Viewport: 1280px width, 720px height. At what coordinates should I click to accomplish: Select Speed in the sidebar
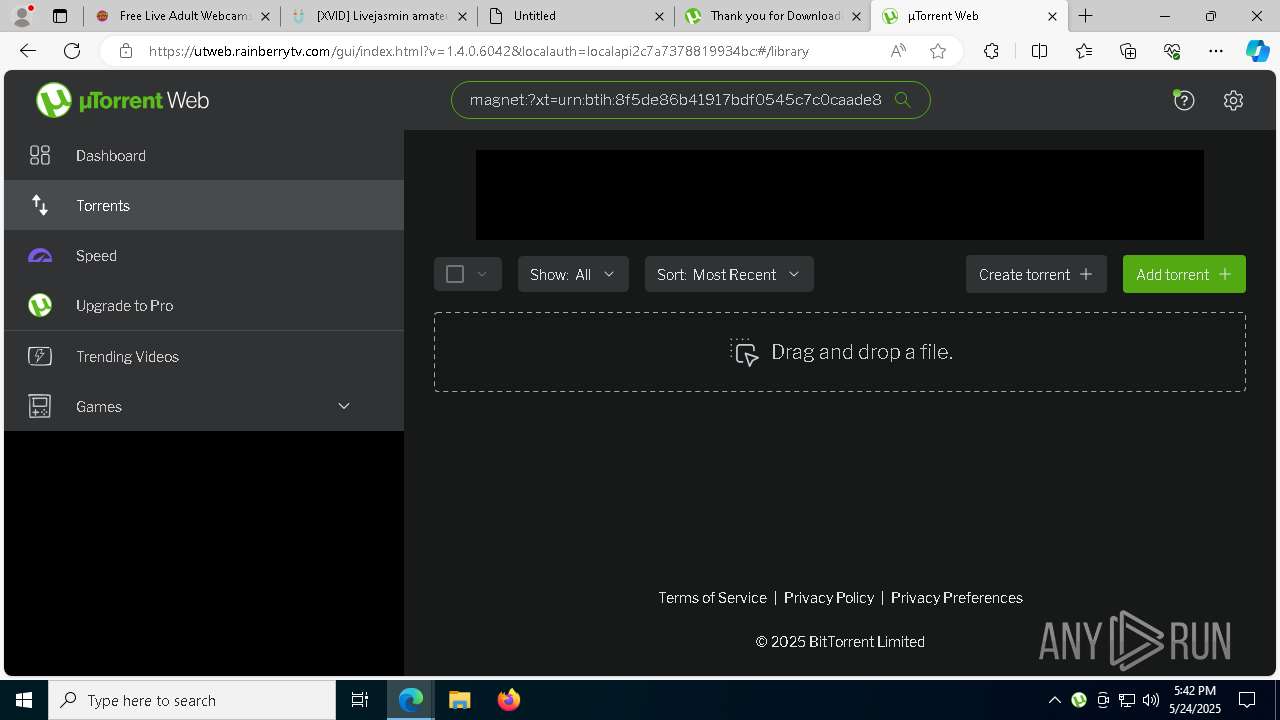pyautogui.click(x=204, y=255)
